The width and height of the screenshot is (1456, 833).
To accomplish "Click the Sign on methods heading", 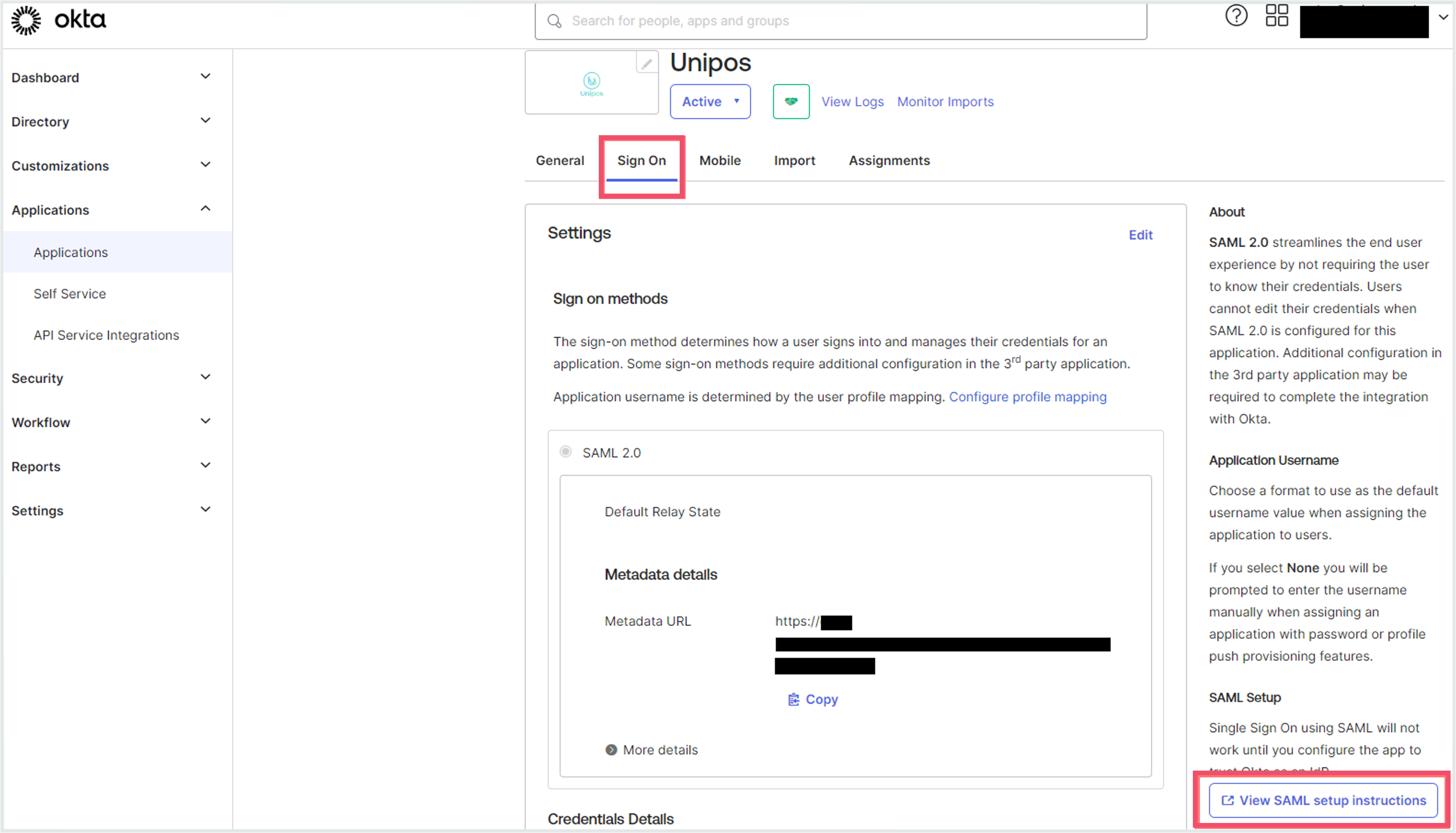I will click(610, 299).
